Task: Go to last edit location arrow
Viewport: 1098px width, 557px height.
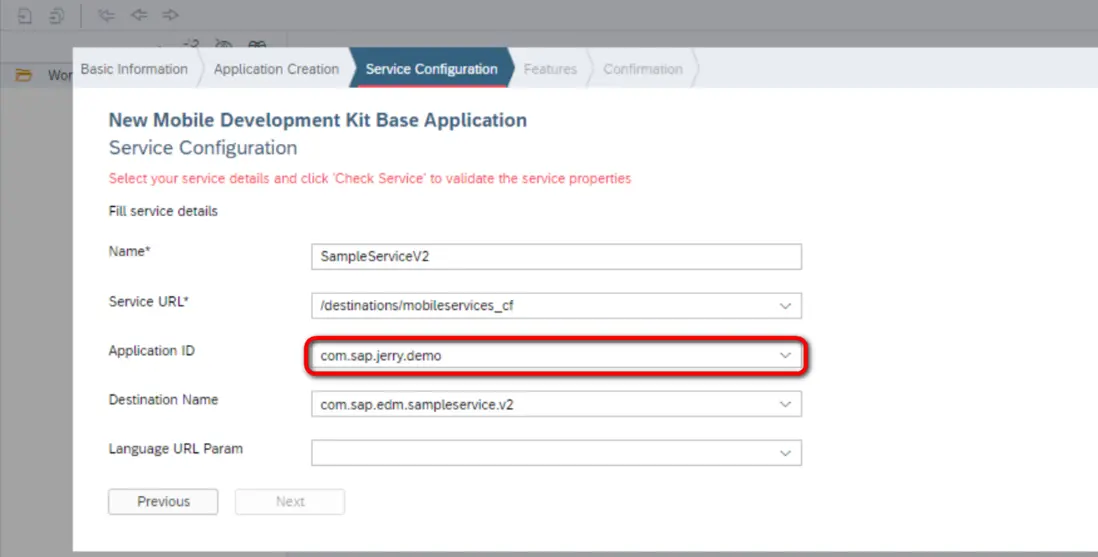Action: tap(106, 15)
